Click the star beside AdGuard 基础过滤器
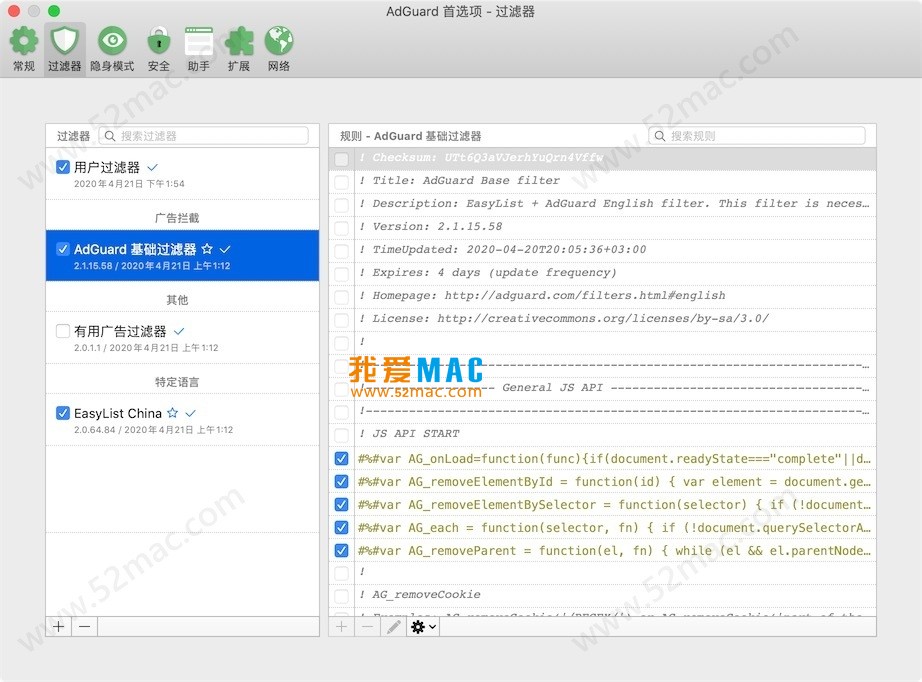 (207, 249)
